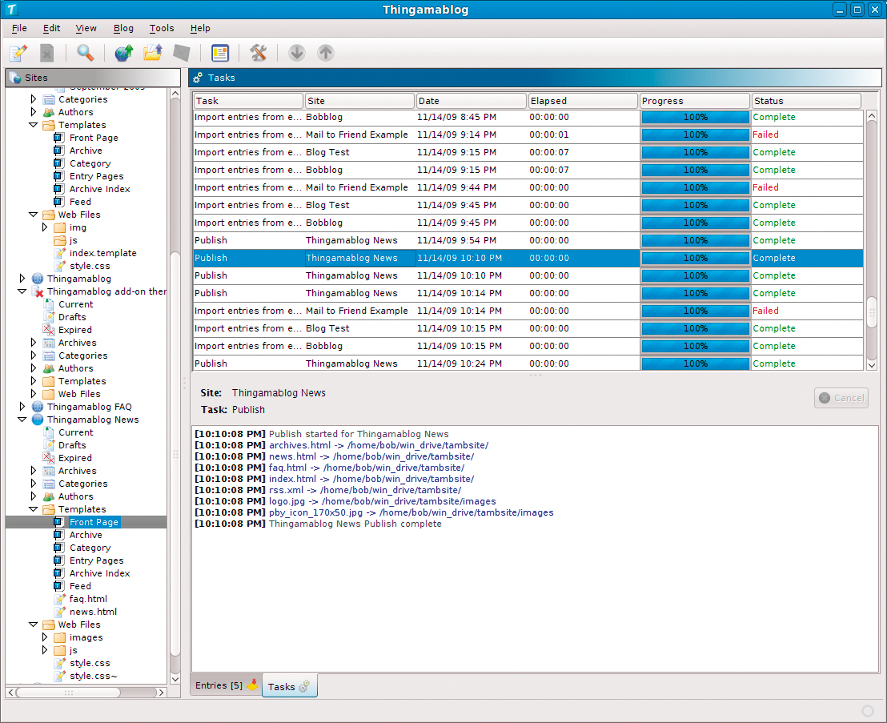Collapse the Thingamablog News site node
Viewport: 887px width, 723px height.
pyautogui.click(x=22, y=419)
